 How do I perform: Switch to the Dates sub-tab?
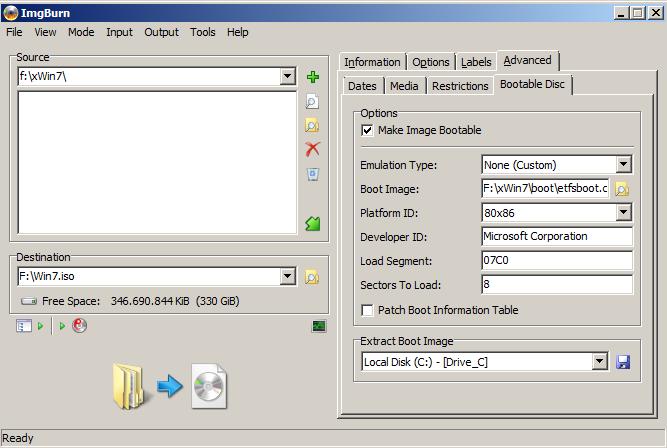pos(362,86)
